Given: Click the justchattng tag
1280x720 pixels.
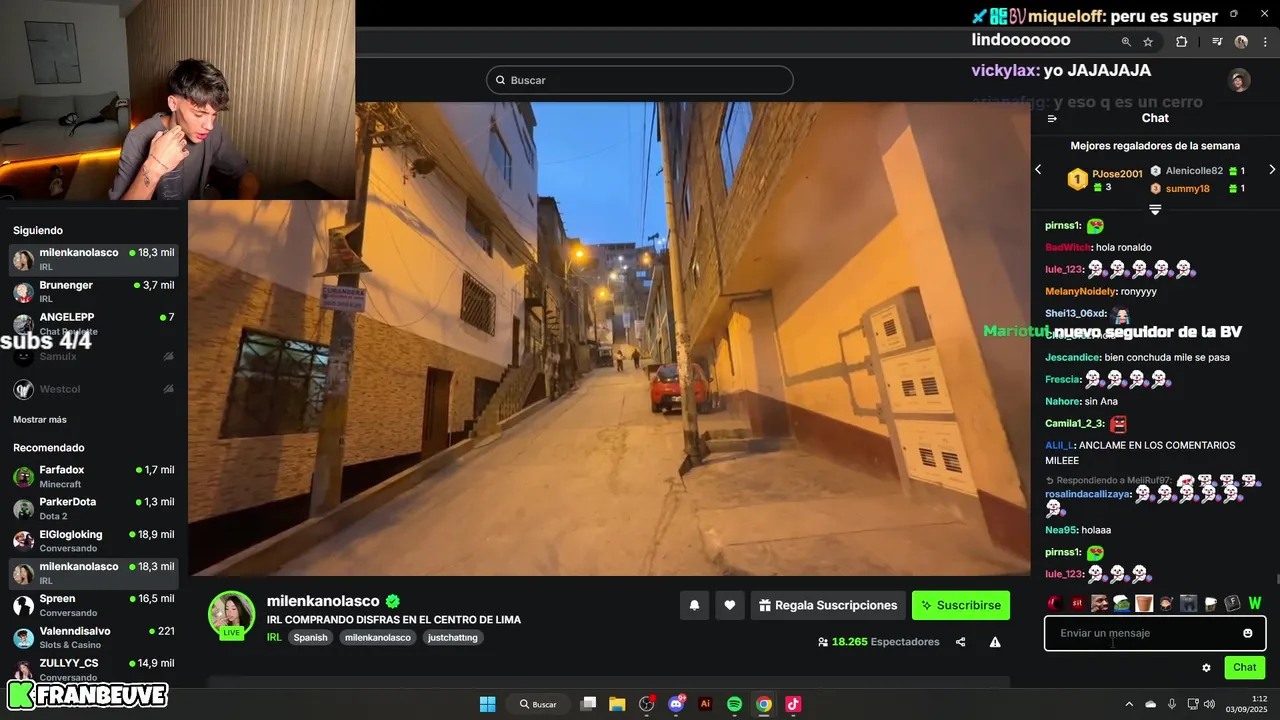Looking at the screenshot, I should click(452, 637).
